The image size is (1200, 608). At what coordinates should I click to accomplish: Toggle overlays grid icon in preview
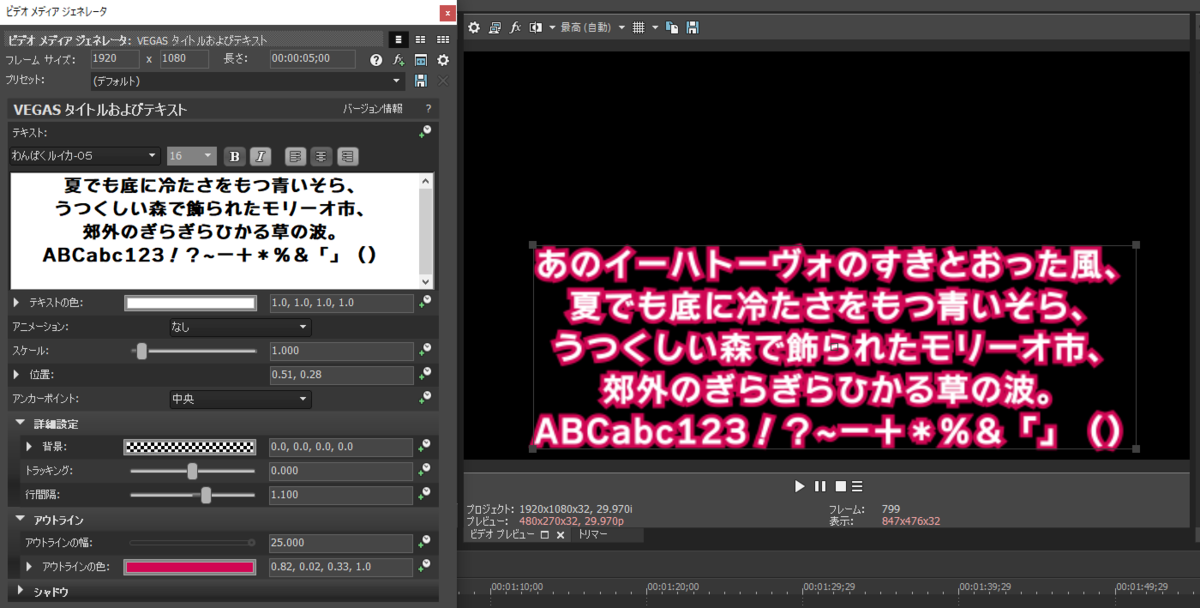[638, 28]
